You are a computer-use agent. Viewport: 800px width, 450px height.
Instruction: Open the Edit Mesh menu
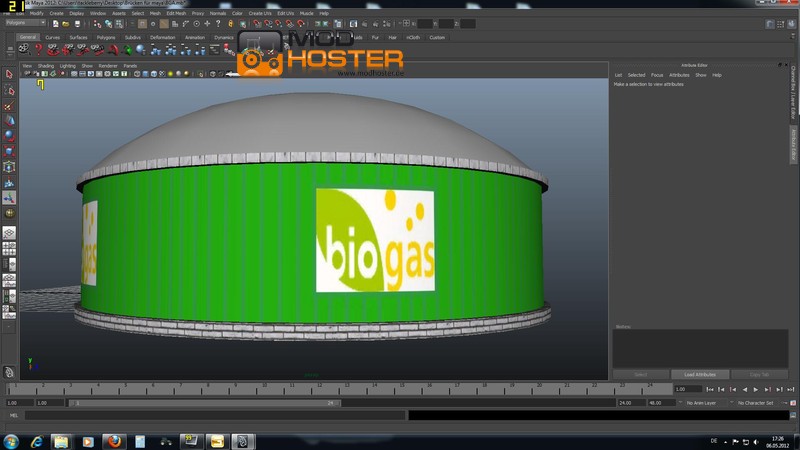click(x=176, y=13)
